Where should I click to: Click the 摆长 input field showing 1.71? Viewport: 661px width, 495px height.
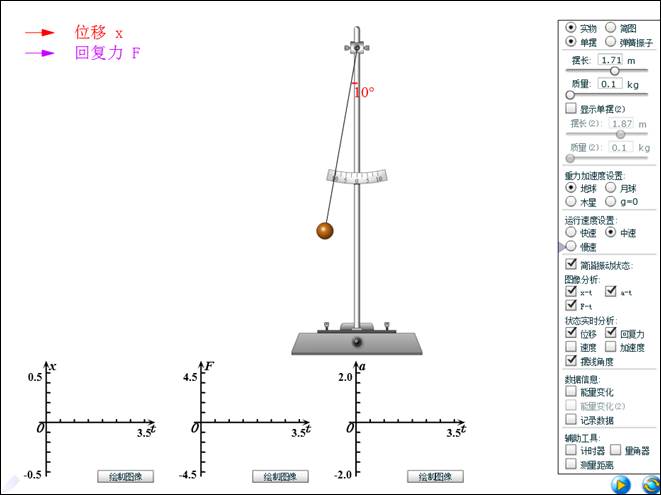tap(610, 60)
